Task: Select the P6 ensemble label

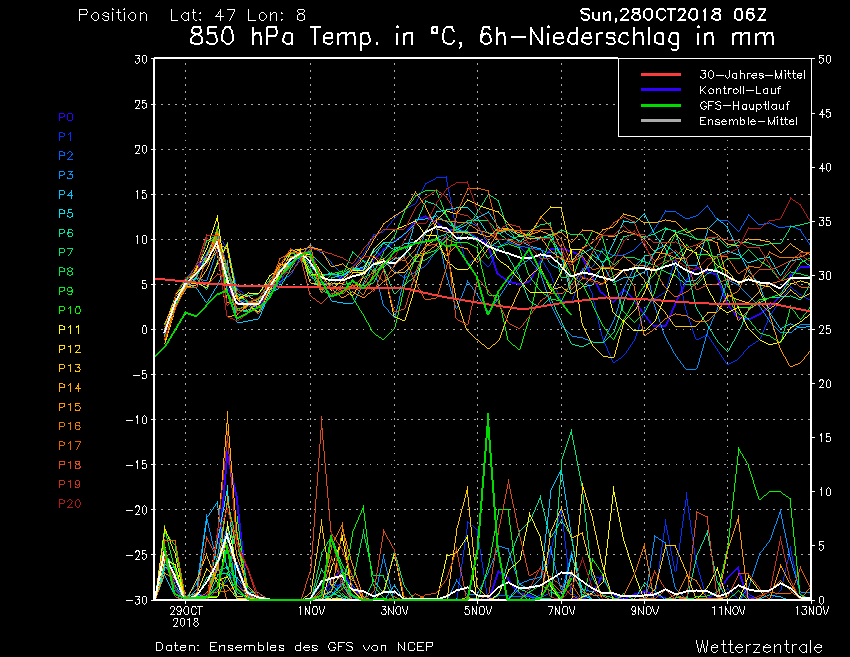Action: pyautogui.click(x=66, y=233)
